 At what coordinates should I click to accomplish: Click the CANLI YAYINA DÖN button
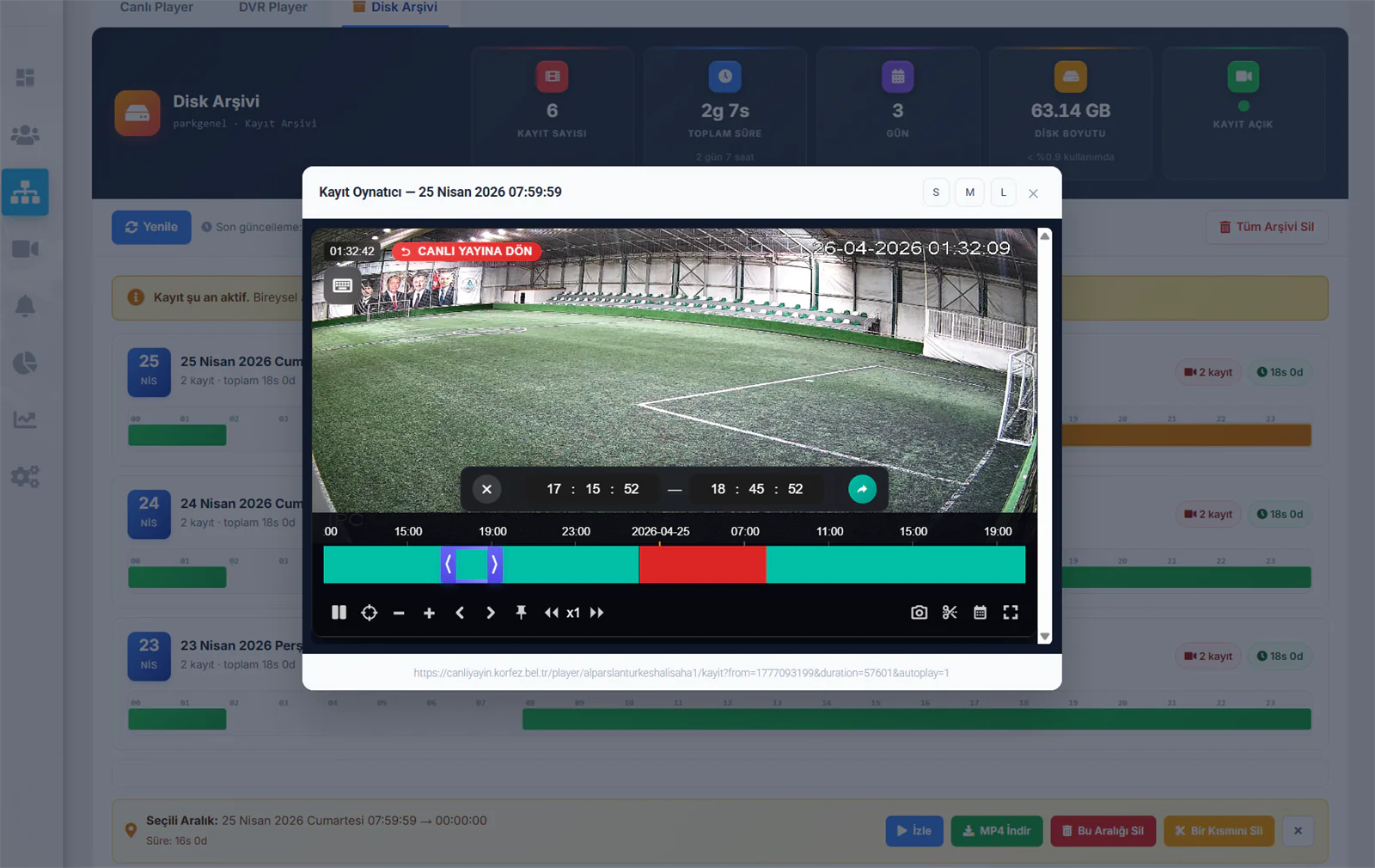pyautogui.click(x=467, y=251)
